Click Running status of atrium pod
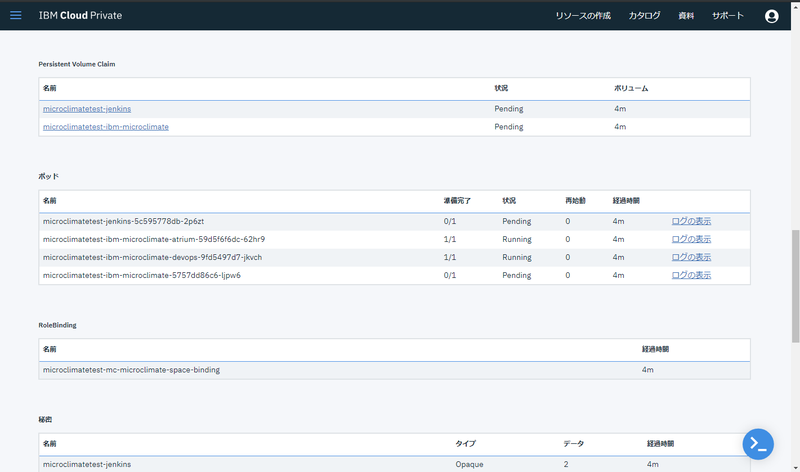Screen dimensions: 800x472 (x=517, y=239)
